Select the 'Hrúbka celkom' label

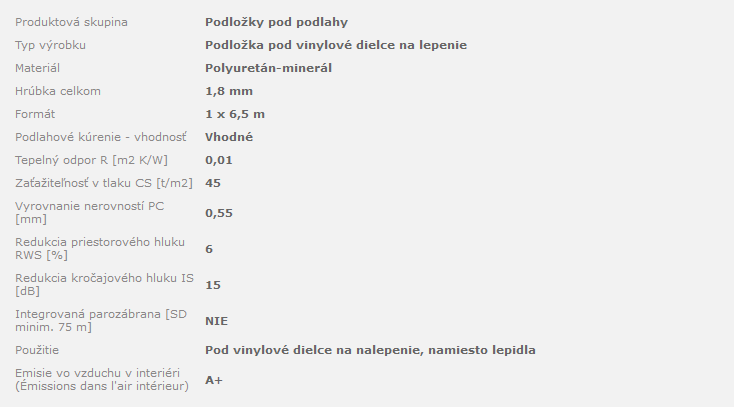[x=58, y=91]
